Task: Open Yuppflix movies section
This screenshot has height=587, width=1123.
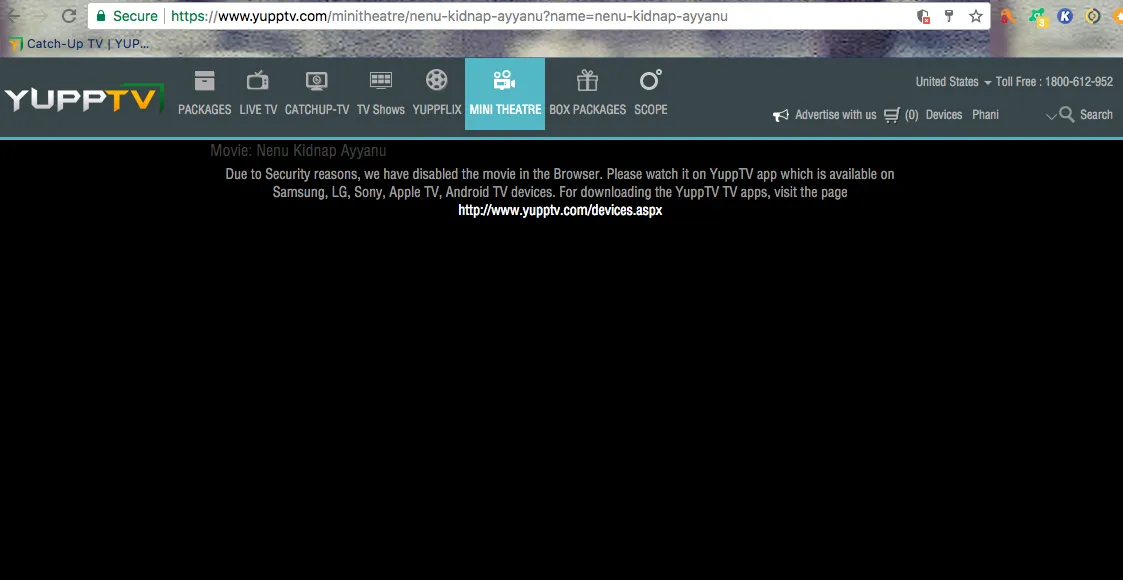Action: (437, 94)
